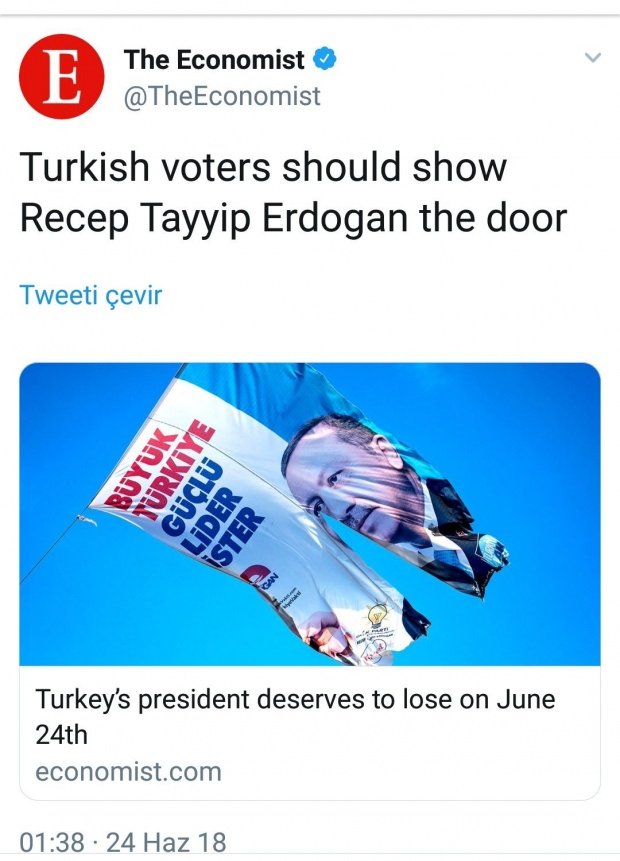Image resolution: width=620 pixels, height=861 pixels.
Task: Click the handshake picture at flag bottom
Action: (325, 636)
